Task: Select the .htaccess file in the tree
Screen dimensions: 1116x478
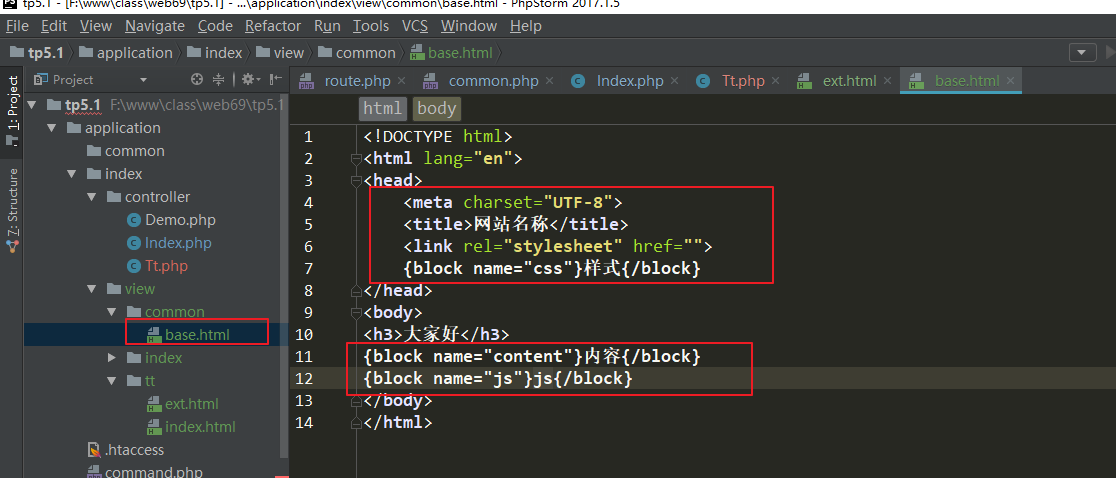Action: (x=134, y=450)
